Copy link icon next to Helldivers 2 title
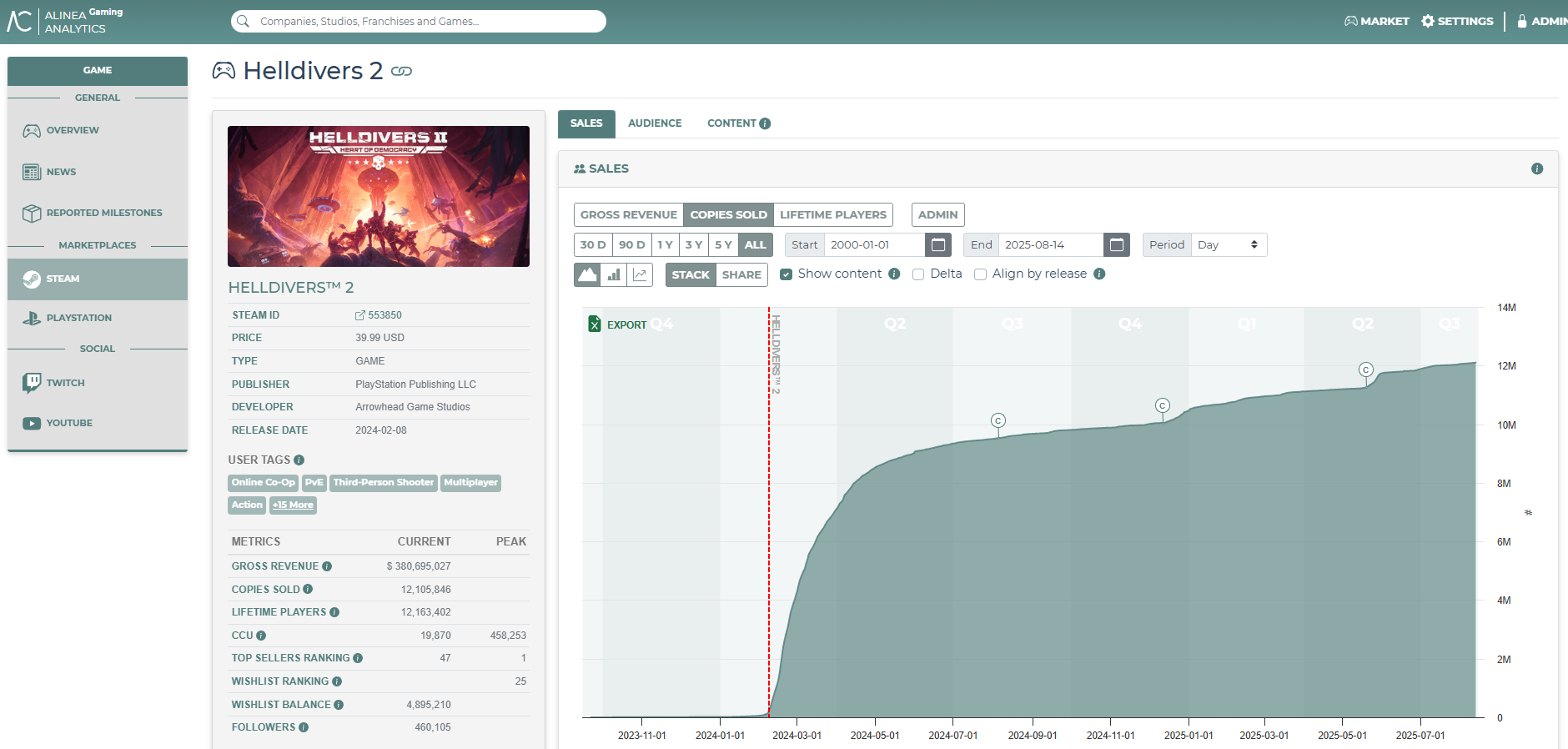Image resolution: width=1568 pixels, height=749 pixels. (401, 72)
